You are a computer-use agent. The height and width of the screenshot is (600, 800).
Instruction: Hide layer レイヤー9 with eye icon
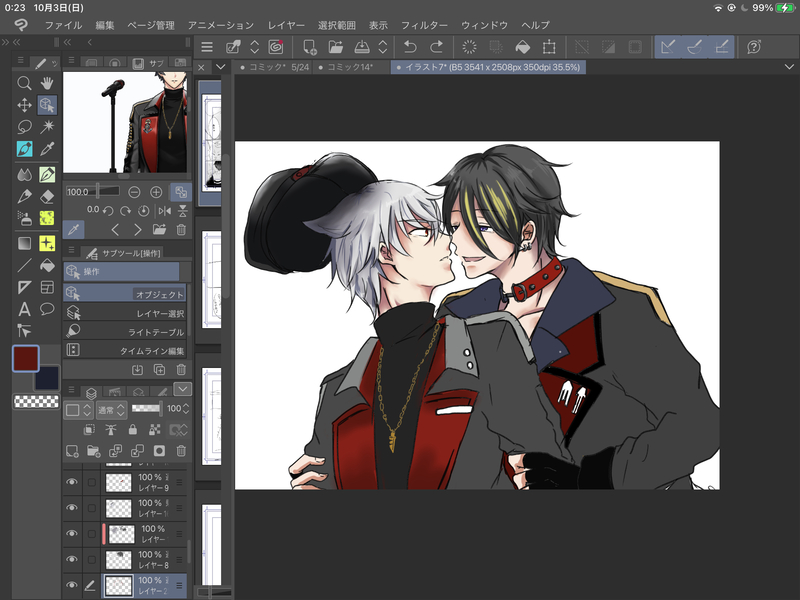pyautogui.click(x=72, y=482)
